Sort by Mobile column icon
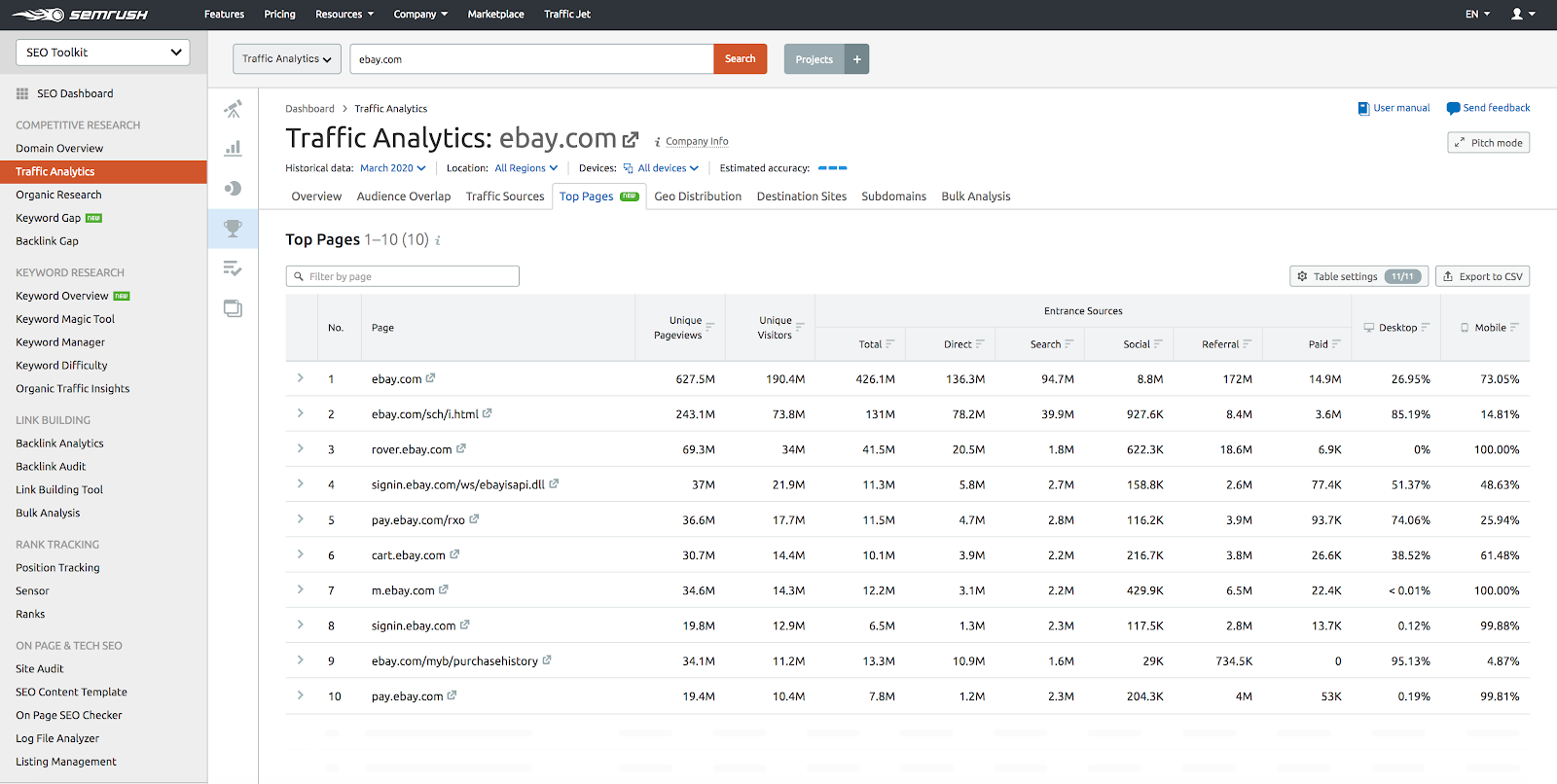The height and width of the screenshot is (784, 1557). point(1514,328)
